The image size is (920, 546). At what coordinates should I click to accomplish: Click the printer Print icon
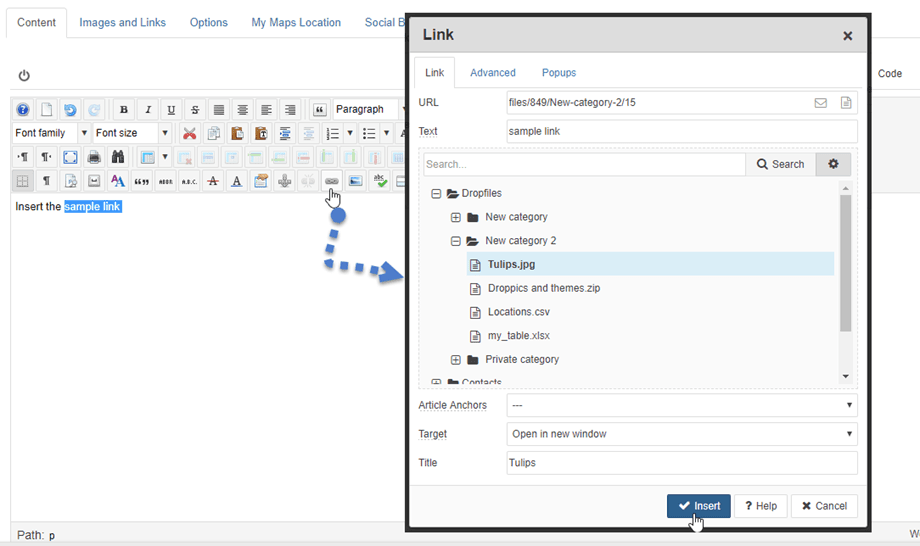[94, 157]
